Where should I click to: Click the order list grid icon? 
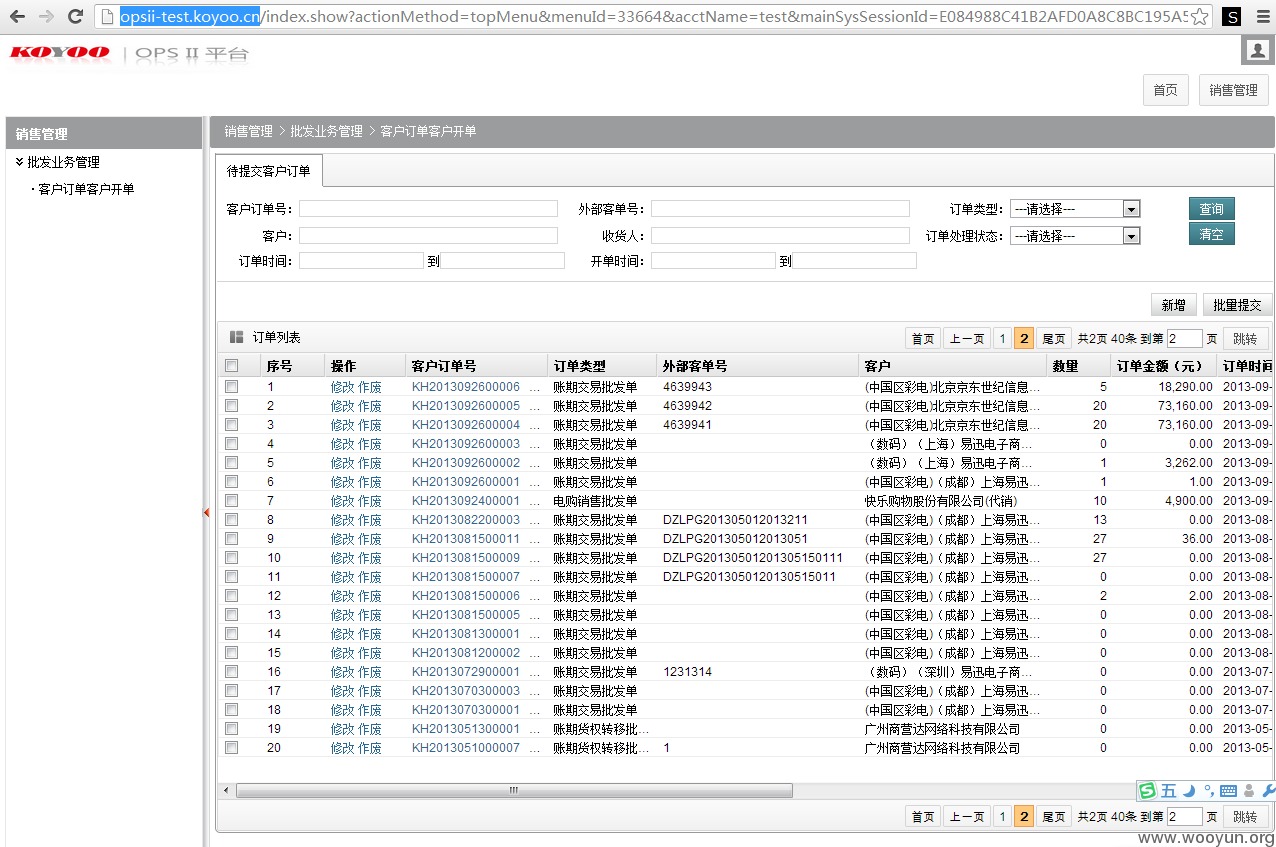tap(237, 338)
